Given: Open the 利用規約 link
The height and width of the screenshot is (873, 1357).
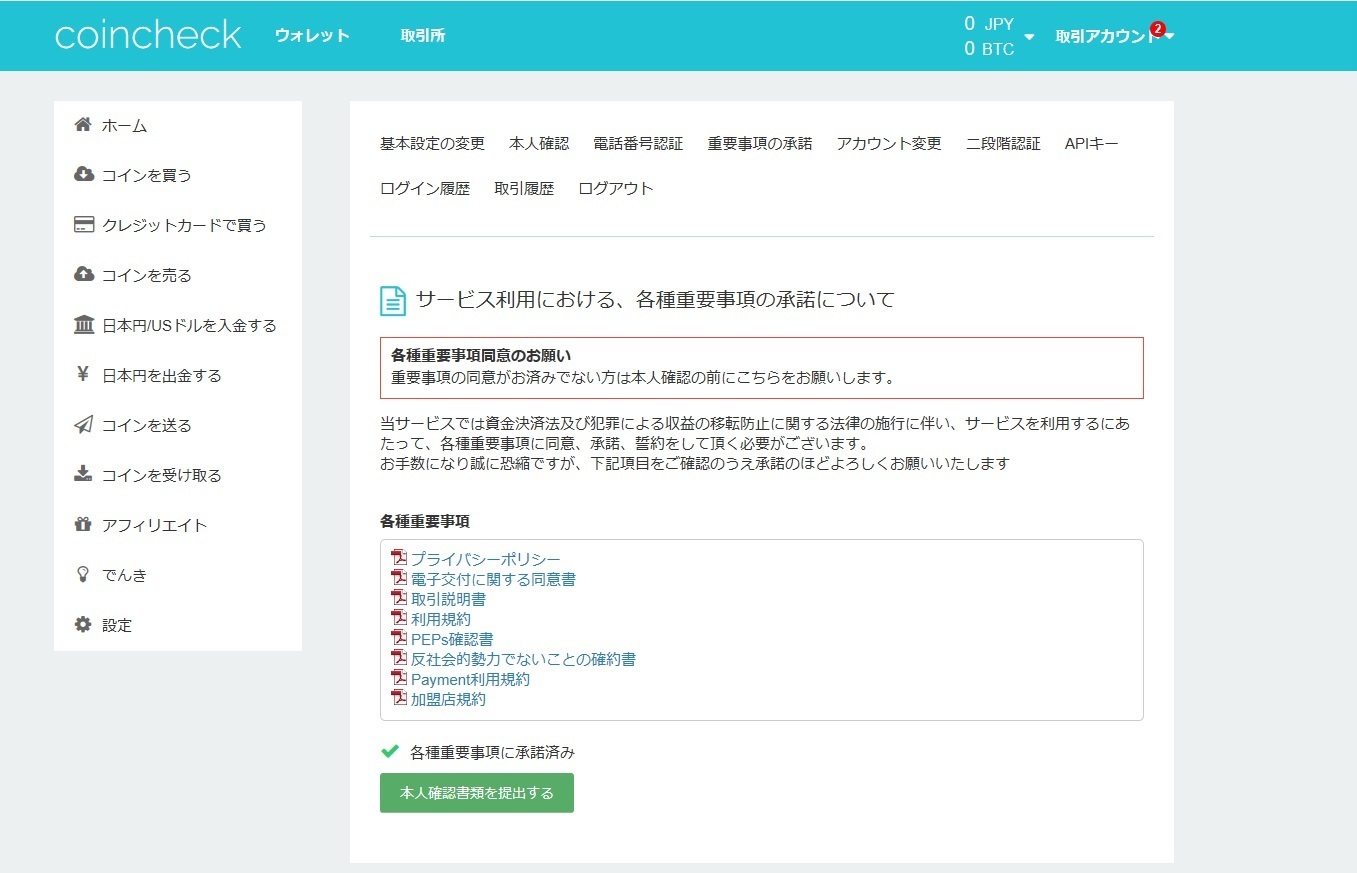Looking at the screenshot, I should coord(441,619).
